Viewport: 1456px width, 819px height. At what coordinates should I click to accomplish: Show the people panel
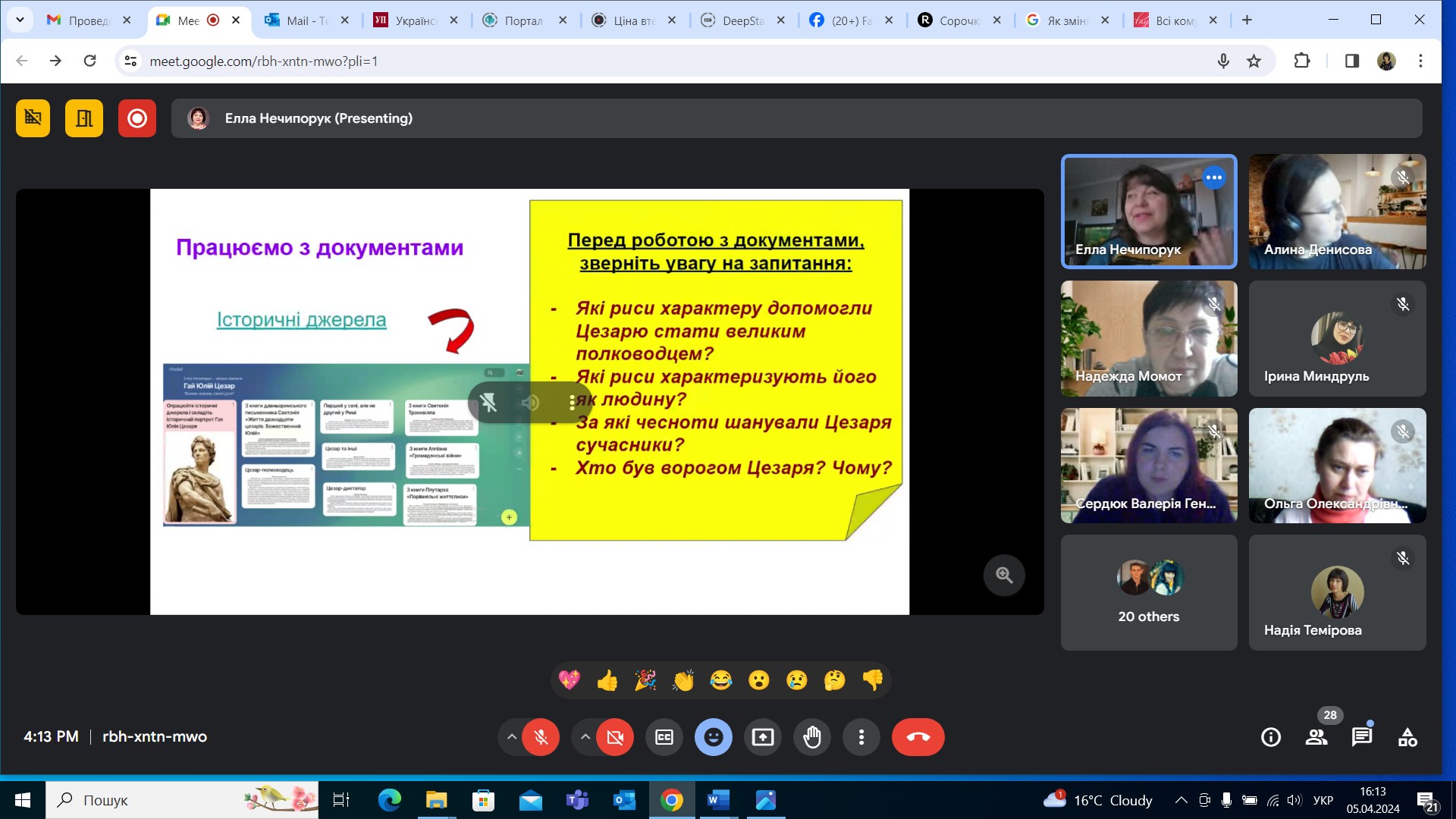pyautogui.click(x=1316, y=737)
